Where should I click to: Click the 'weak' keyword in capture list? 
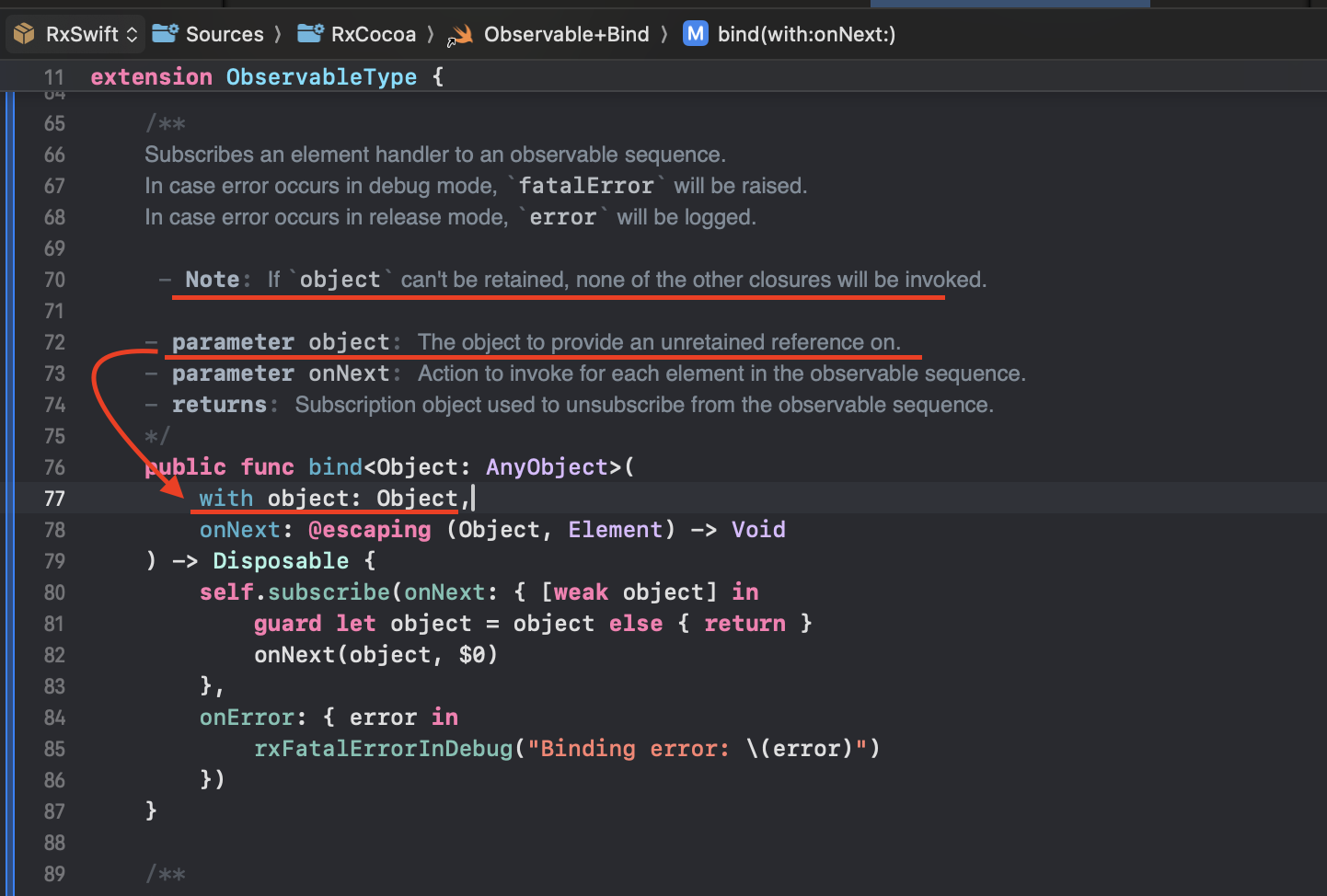click(x=581, y=592)
